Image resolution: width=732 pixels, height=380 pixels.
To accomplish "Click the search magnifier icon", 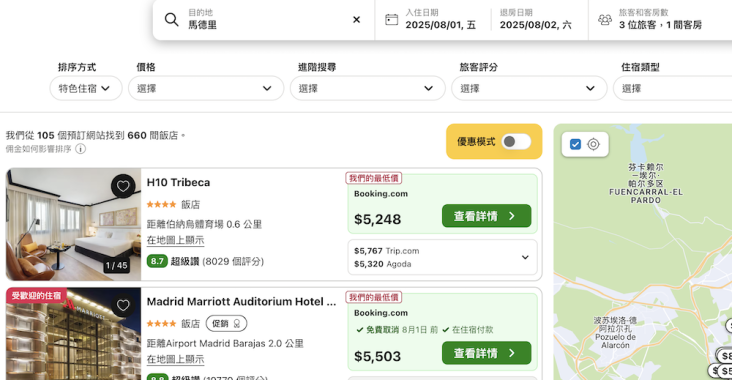I will point(171,20).
